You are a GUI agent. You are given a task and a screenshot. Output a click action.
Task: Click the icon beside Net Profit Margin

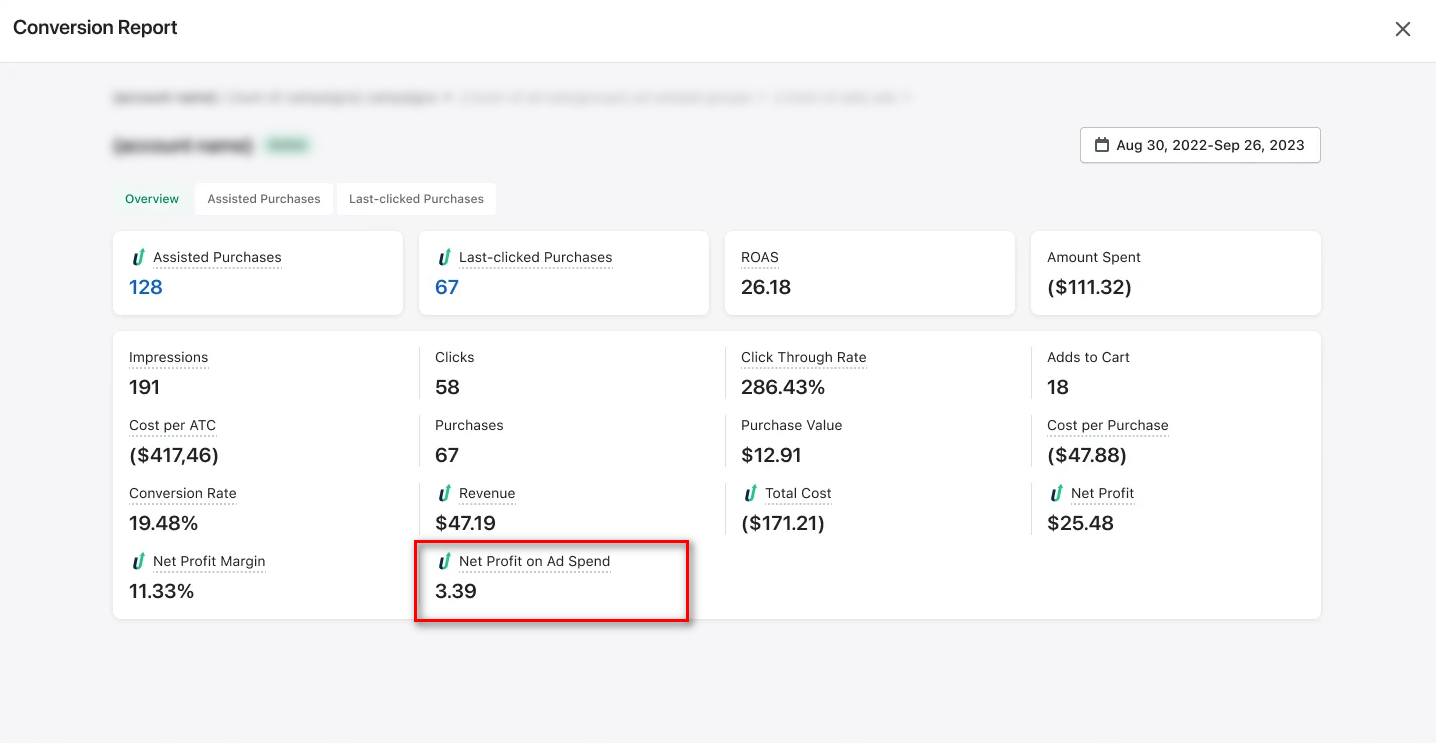click(138, 560)
